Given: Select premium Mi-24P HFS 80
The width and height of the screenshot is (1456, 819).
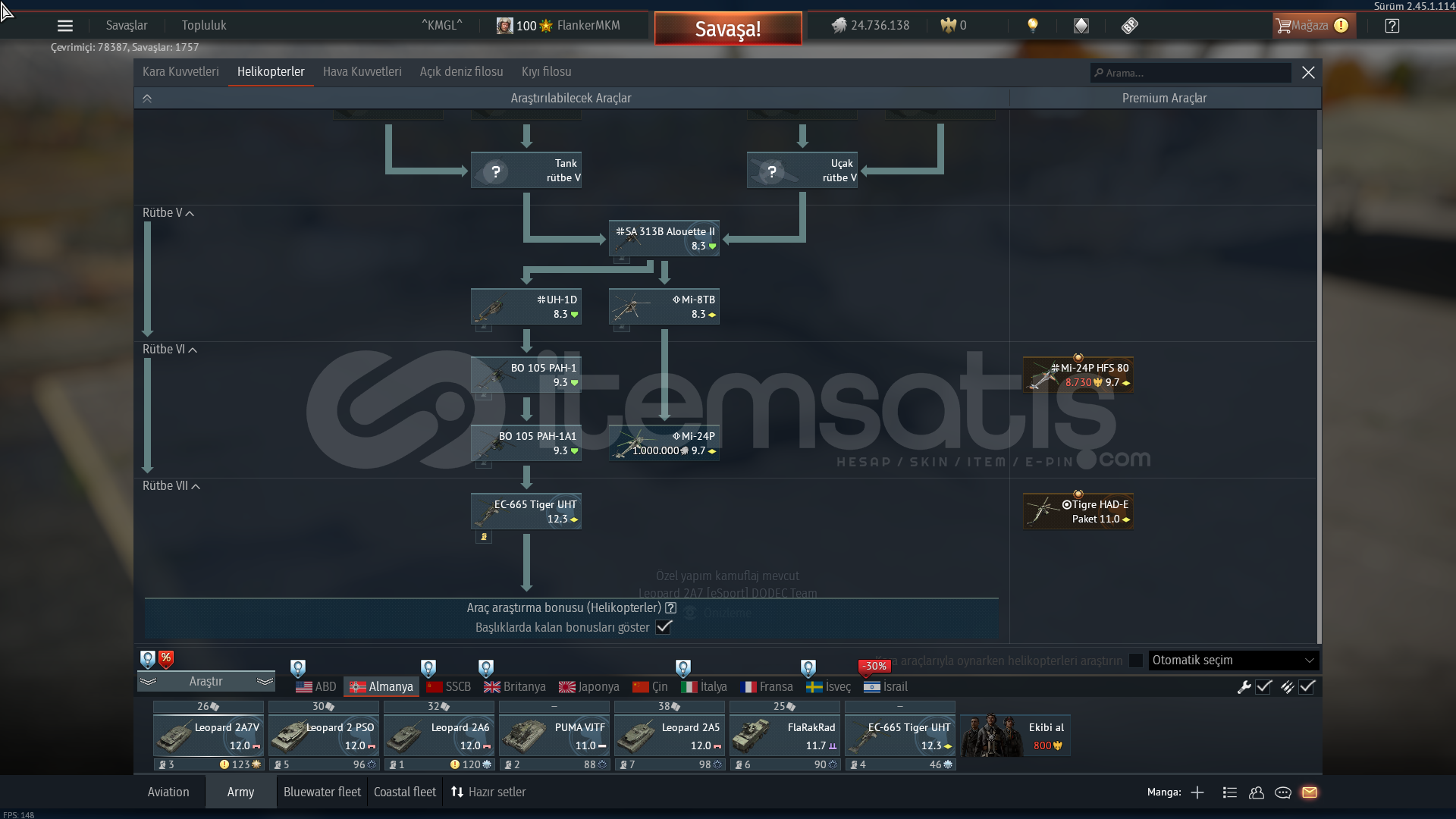Looking at the screenshot, I should tap(1078, 375).
